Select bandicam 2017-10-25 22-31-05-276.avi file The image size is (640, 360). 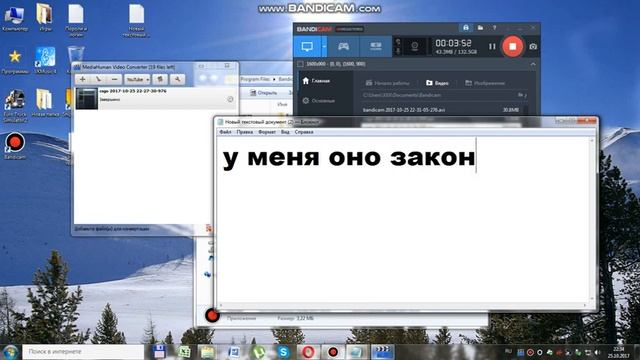point(441,110)
